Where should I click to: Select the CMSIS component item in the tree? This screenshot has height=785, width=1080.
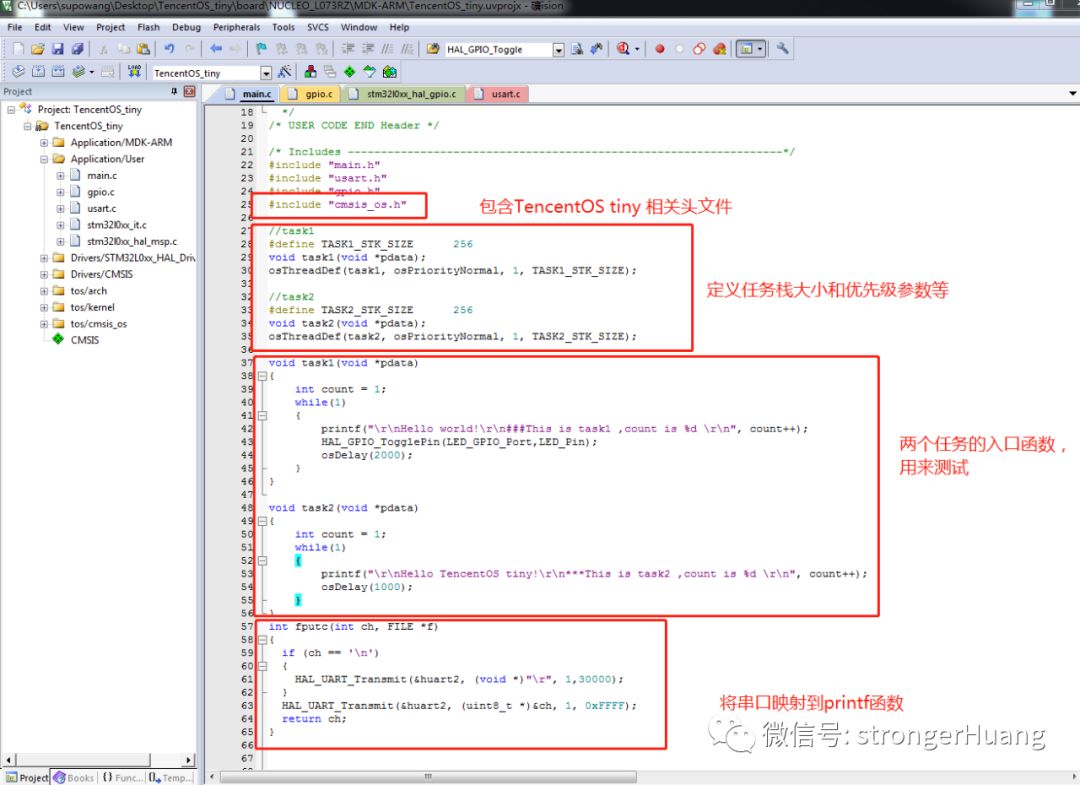point(84,340)
